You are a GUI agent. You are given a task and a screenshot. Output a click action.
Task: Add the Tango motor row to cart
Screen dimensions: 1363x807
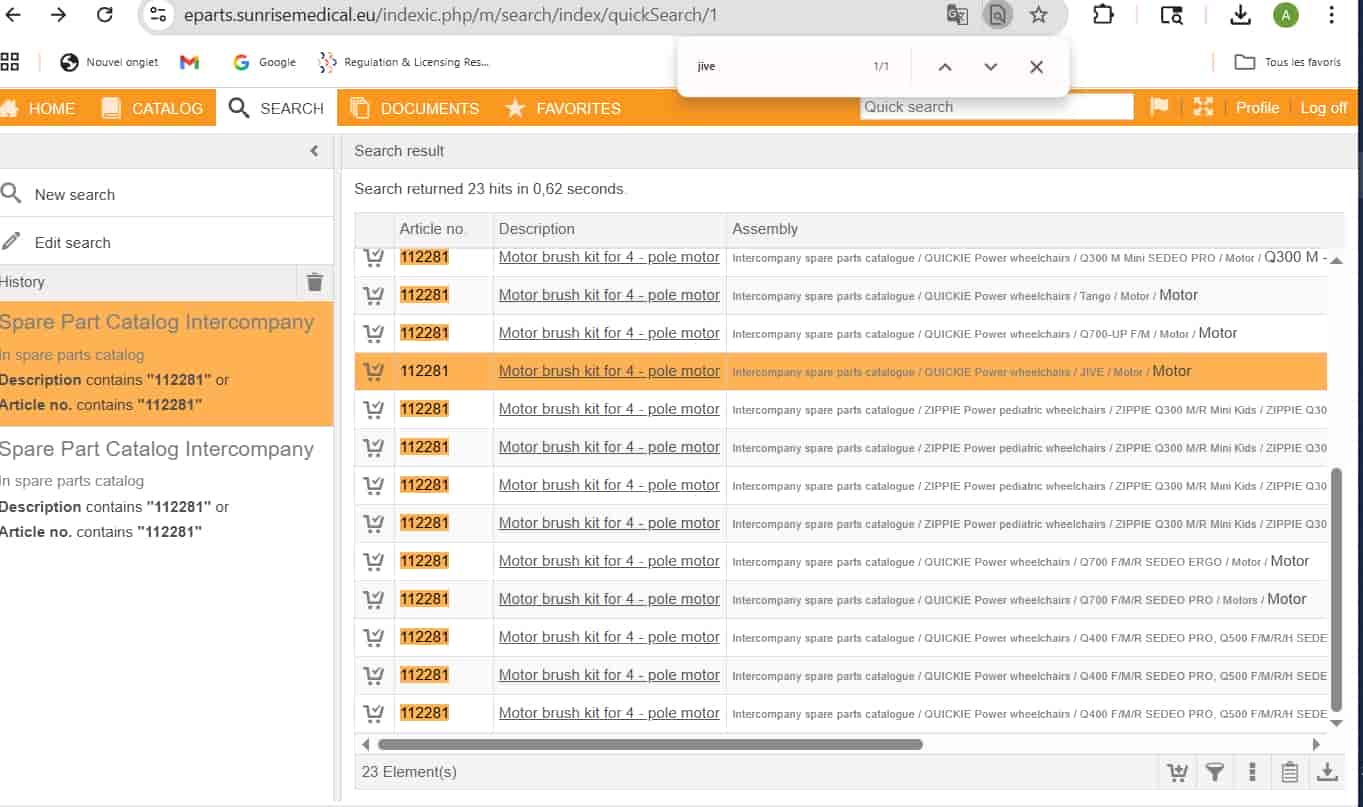pos(374,295)
